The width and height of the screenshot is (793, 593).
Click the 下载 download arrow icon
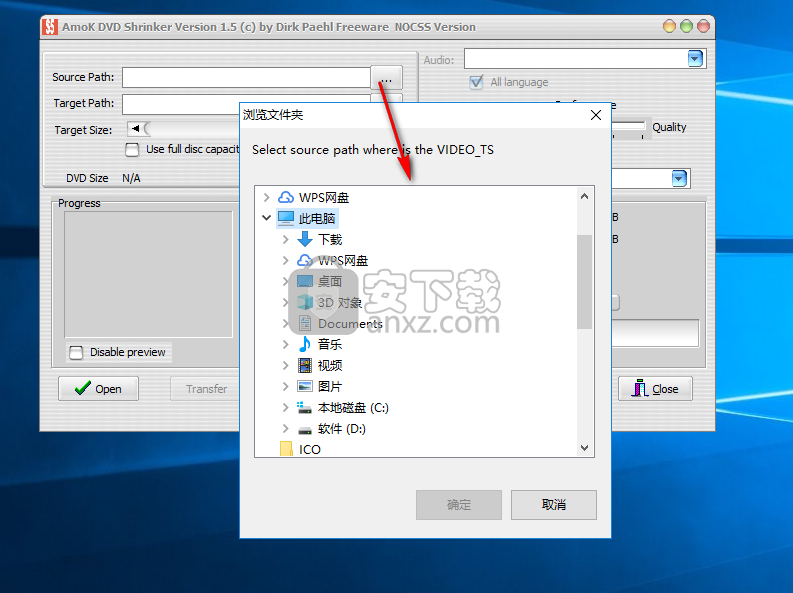(x=304, y=239)
